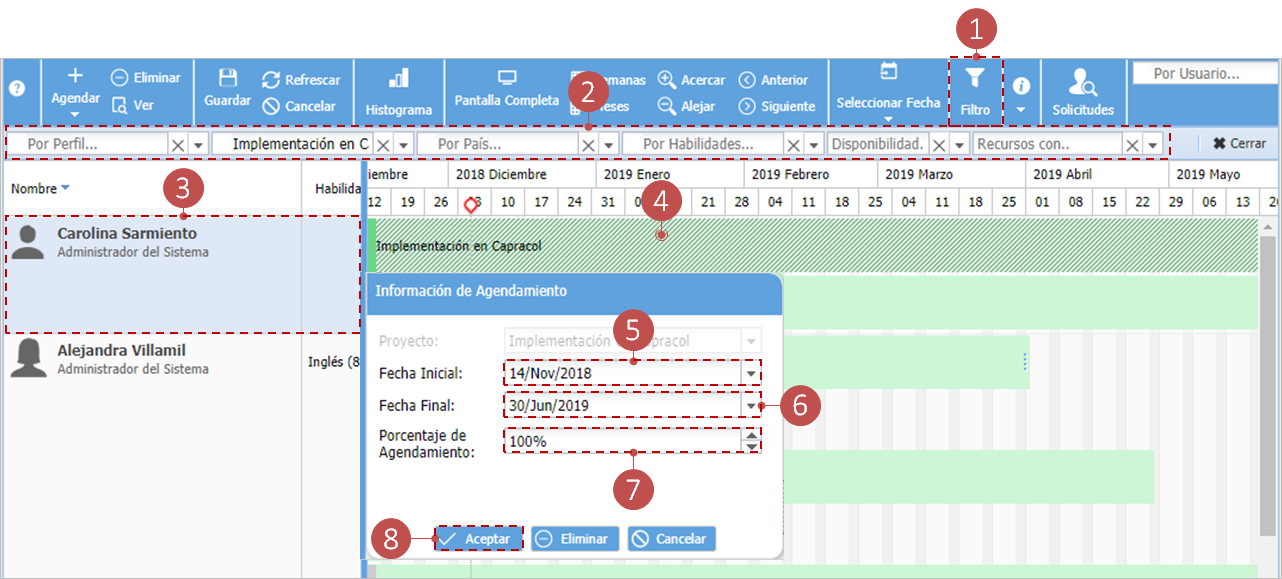Expand the Por País filter dropdown
The image size is (1282, 579).
[x=608, y=145]
